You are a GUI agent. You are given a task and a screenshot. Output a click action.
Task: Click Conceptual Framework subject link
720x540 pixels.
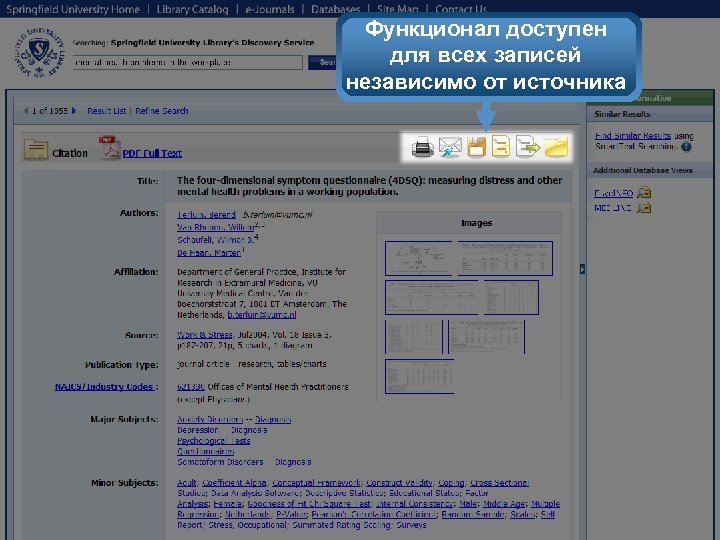316,483
